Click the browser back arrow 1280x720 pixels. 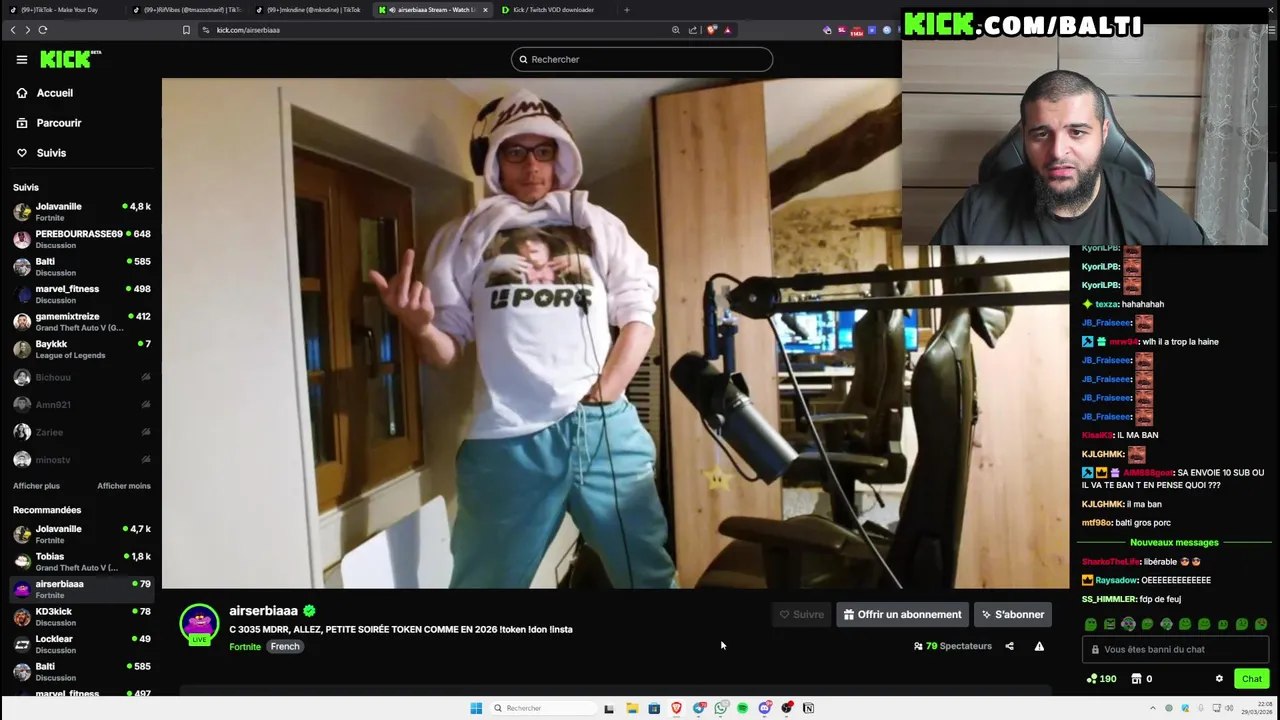(13, 30)
